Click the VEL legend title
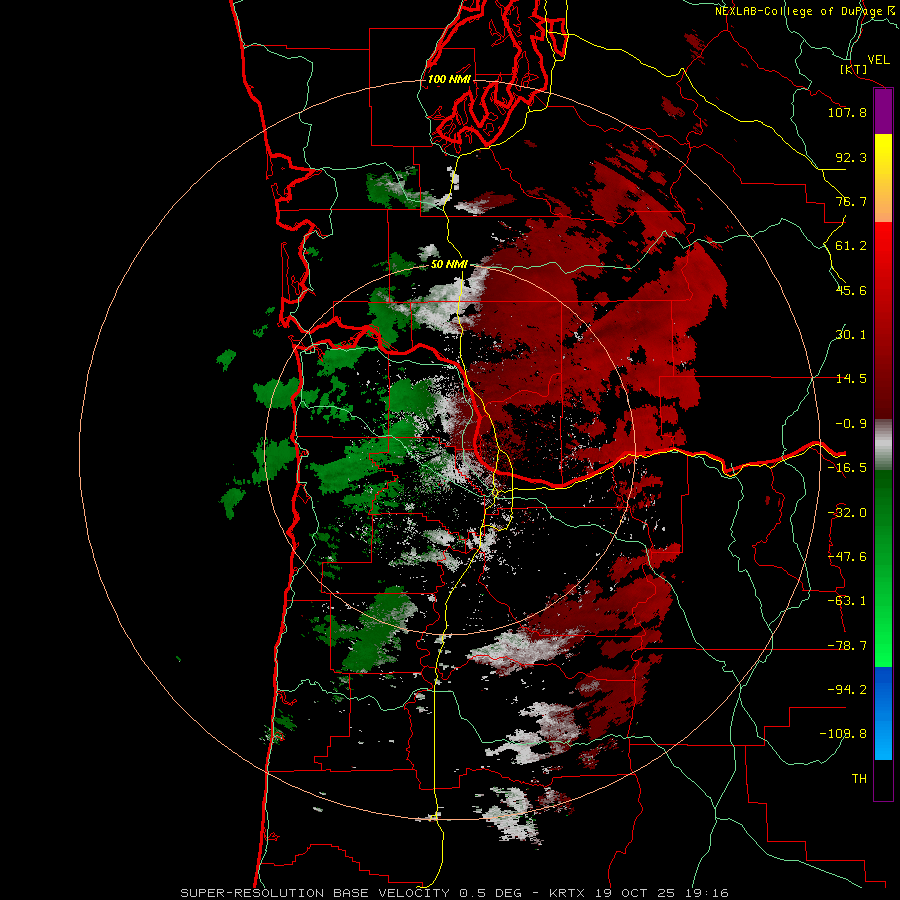Screen dimensions: 900x900 pos(878,60)
